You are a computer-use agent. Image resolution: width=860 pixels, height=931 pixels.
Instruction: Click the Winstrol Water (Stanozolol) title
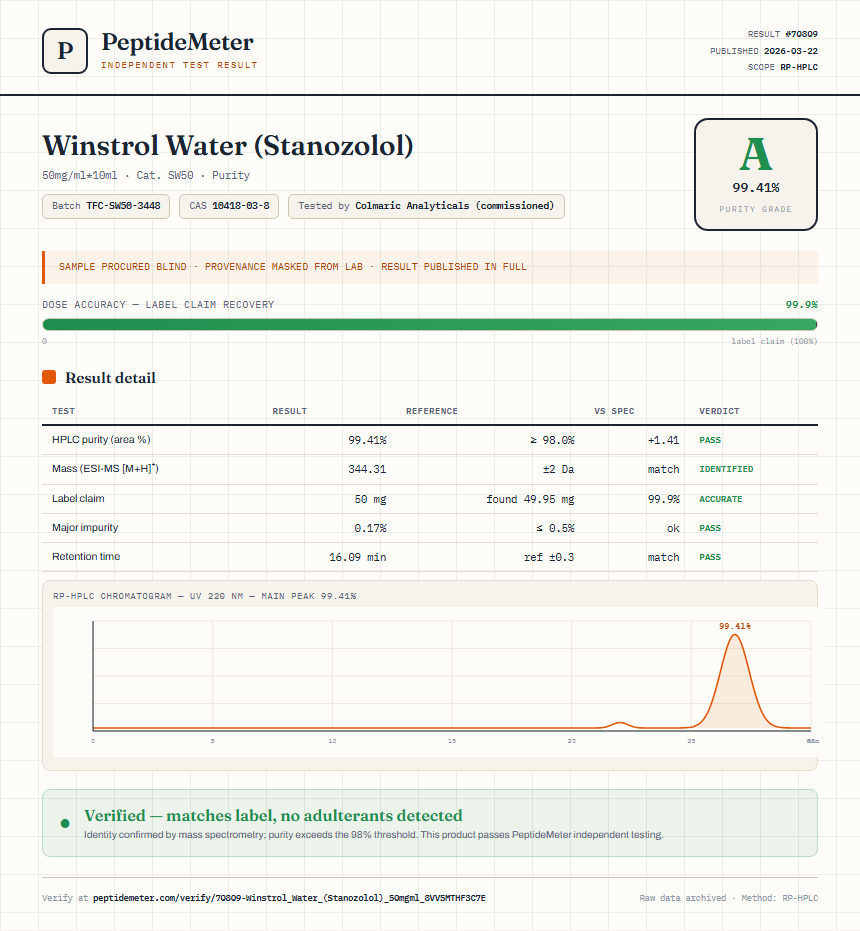[228, 145]
